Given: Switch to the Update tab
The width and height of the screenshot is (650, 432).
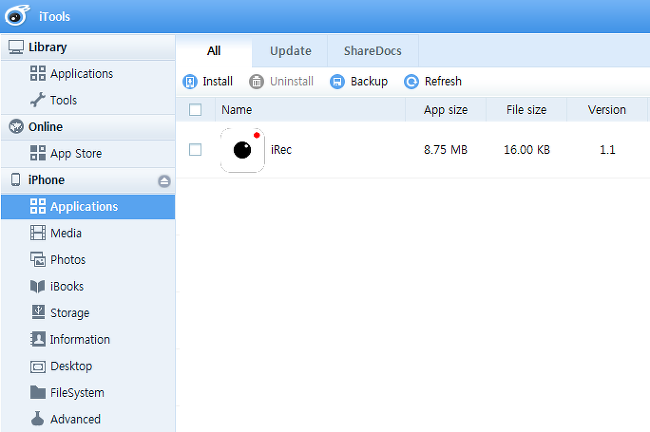Looking at the screenshot, I should click(x=291, y=51).
